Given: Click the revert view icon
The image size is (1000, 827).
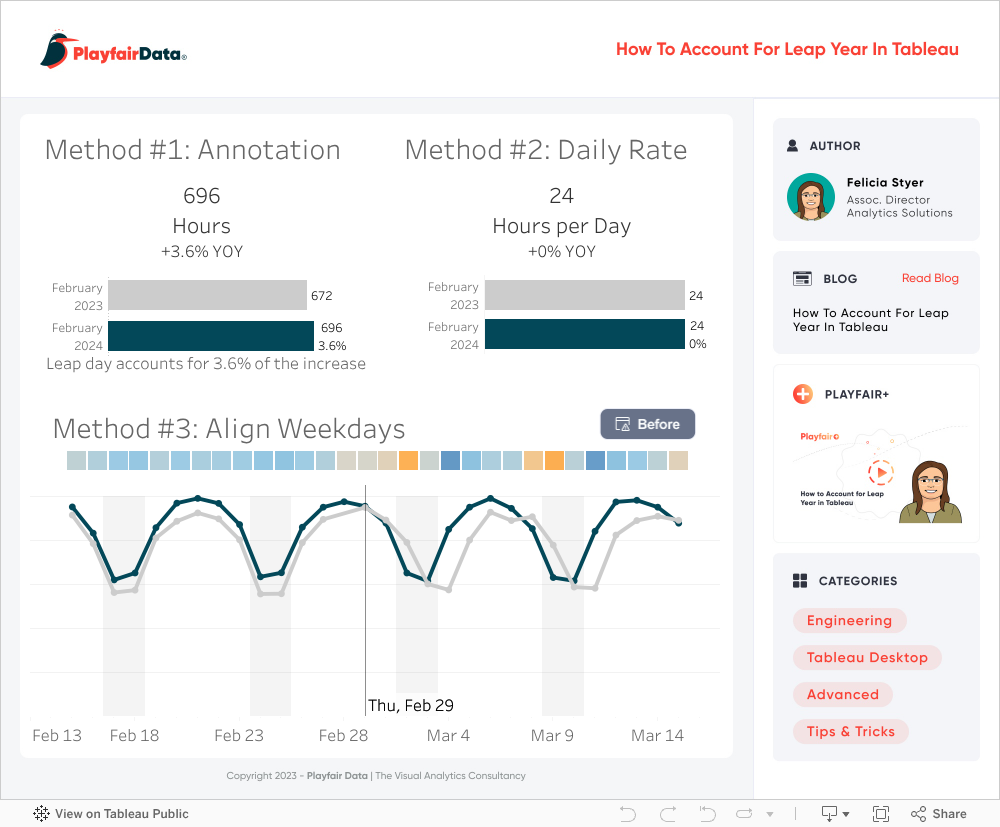Looking at the screenshot, I should click(707, 814).
